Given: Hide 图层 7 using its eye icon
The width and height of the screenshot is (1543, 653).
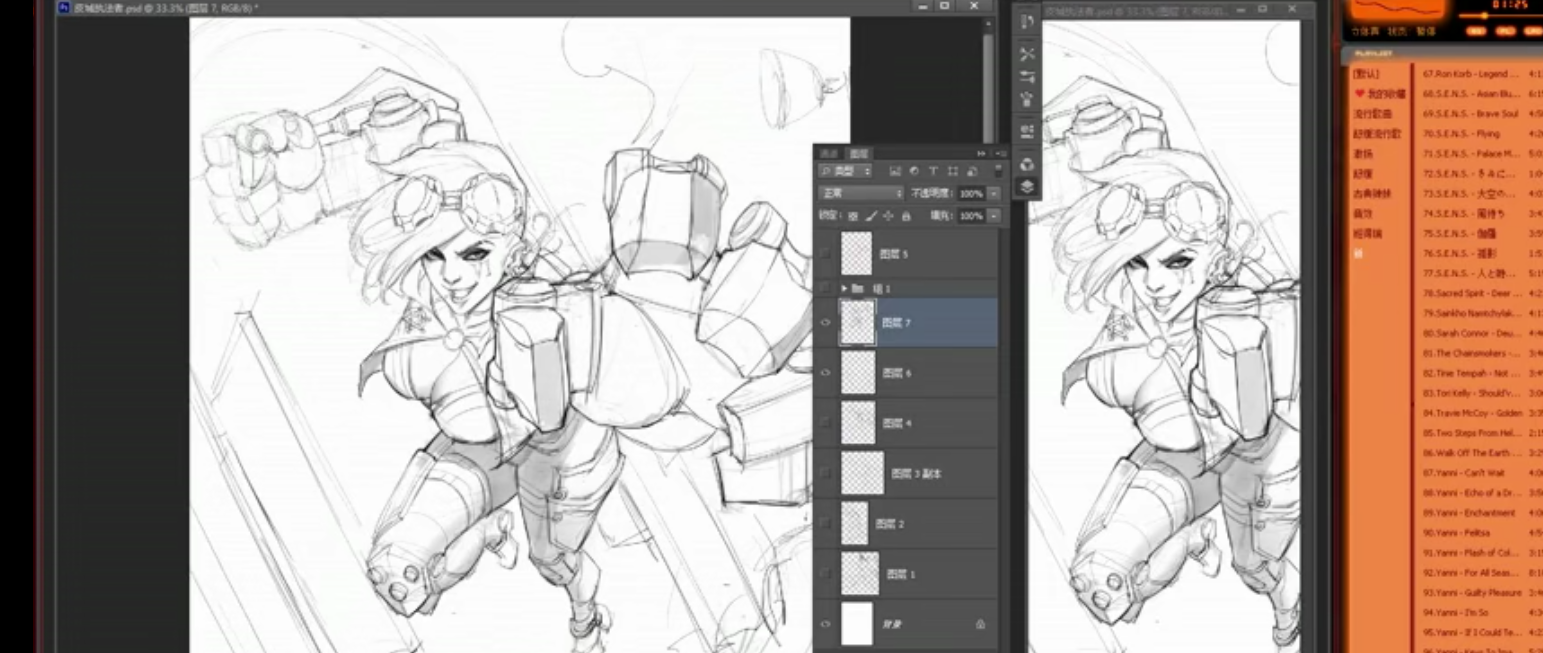Looking at the screenshot, I should 826,323.
